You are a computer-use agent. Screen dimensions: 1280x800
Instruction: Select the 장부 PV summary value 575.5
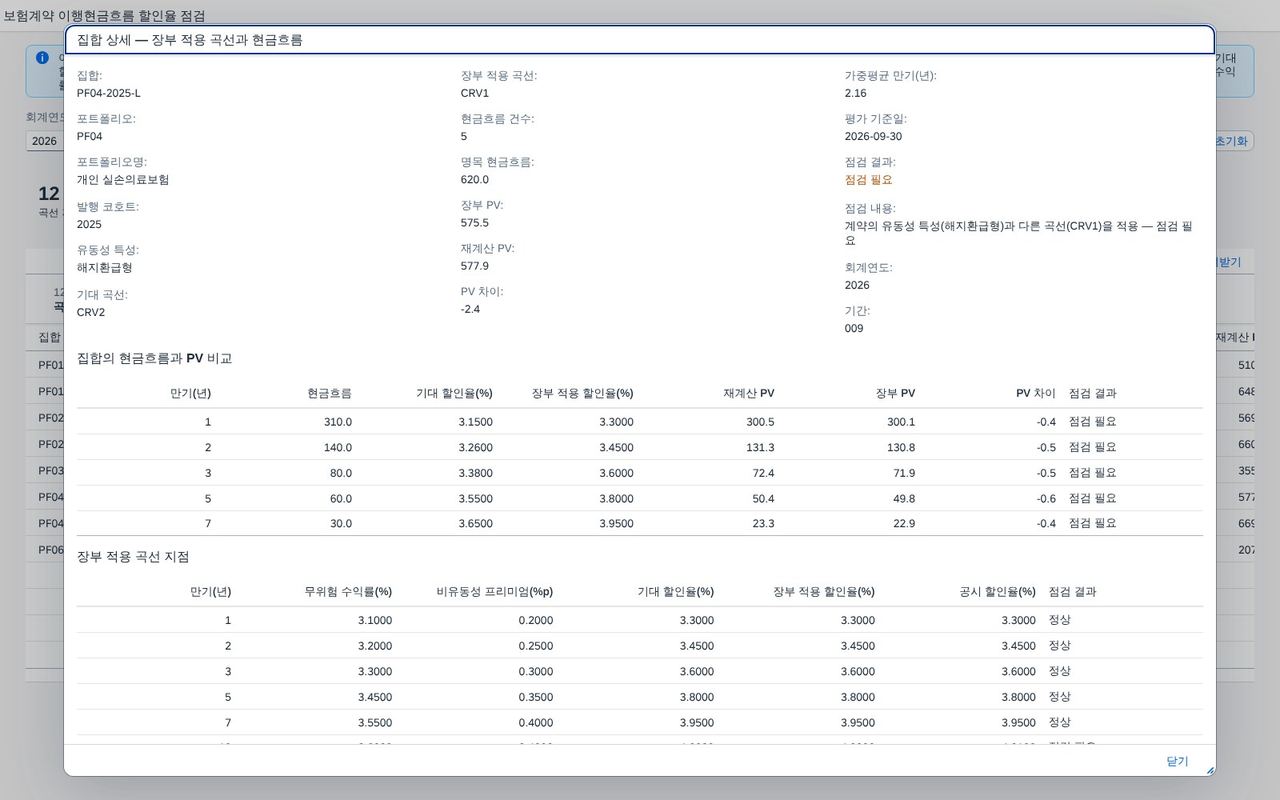(x=475, y=223)
